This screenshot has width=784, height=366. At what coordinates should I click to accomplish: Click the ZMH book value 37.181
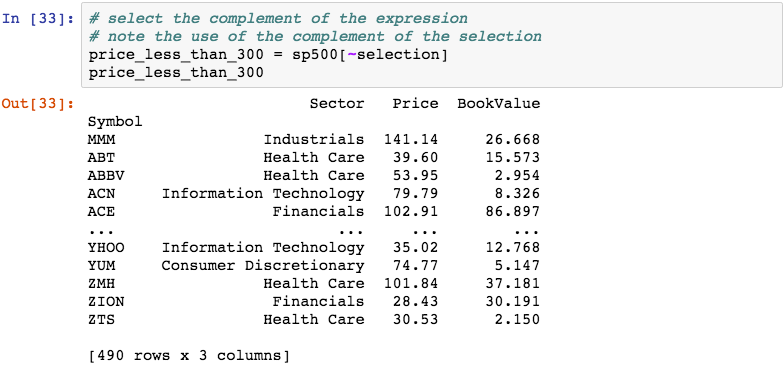click(512, 284)
